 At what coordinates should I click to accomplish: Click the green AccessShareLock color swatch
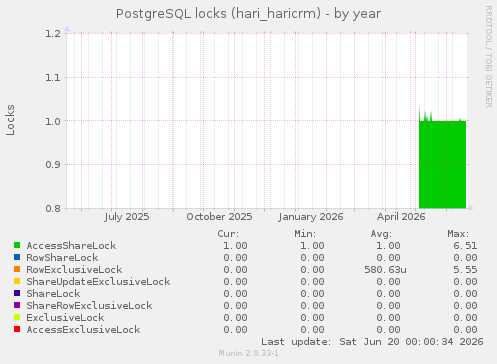[x=17, y=245]
